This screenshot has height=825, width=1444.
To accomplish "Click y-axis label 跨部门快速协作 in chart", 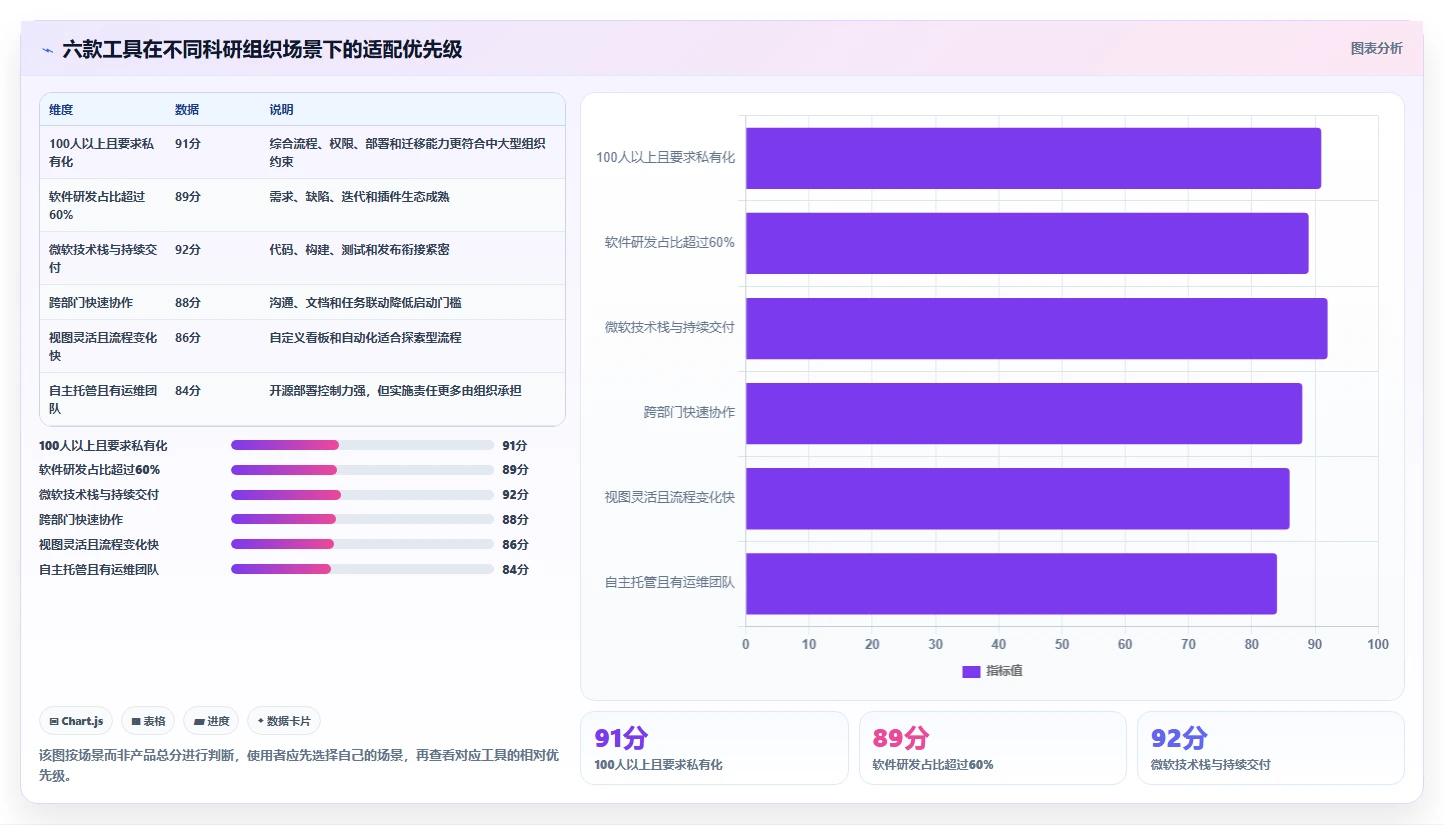I will 689,412.
